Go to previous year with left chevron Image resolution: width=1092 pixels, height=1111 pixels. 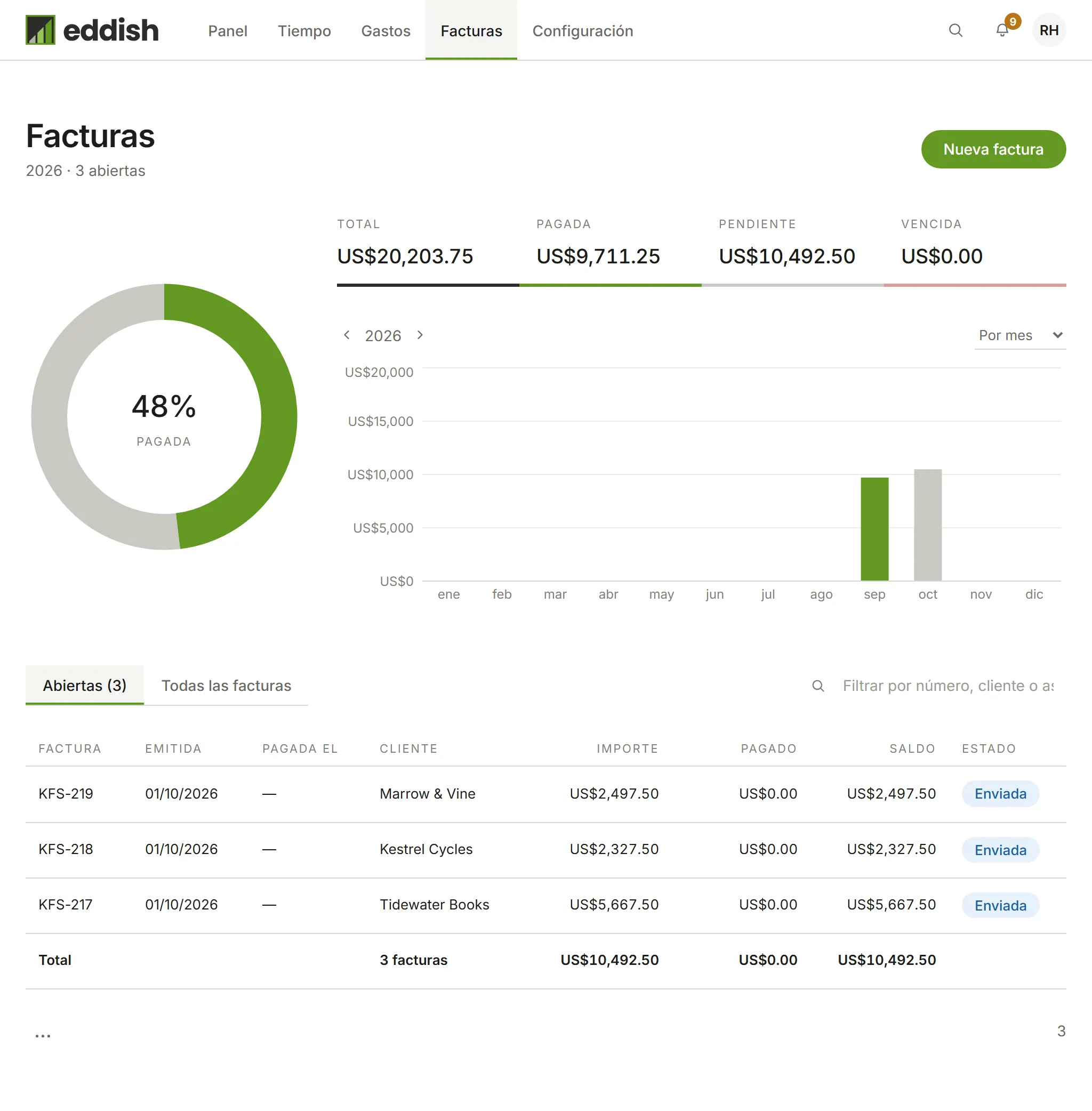tap(347, 335)
